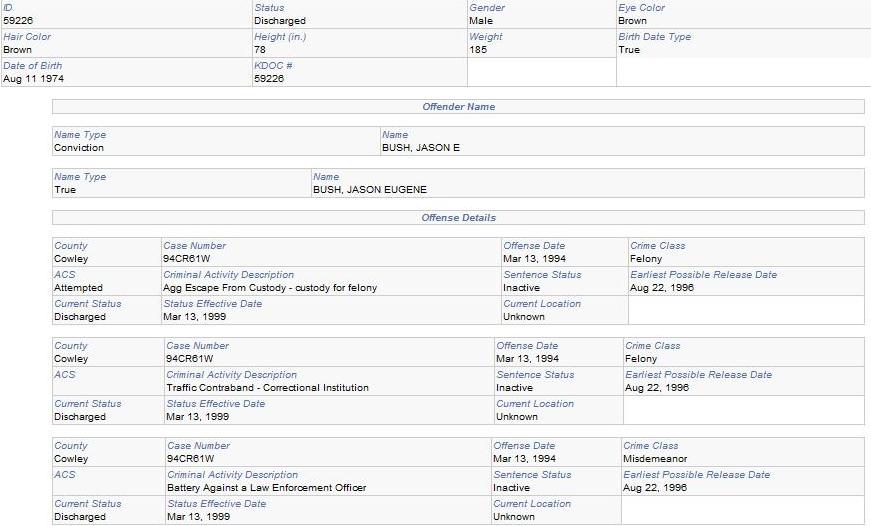Select the Gender value Male
Image resolution: width=871 pixels, height=526 pixels.
coord(481,20)
